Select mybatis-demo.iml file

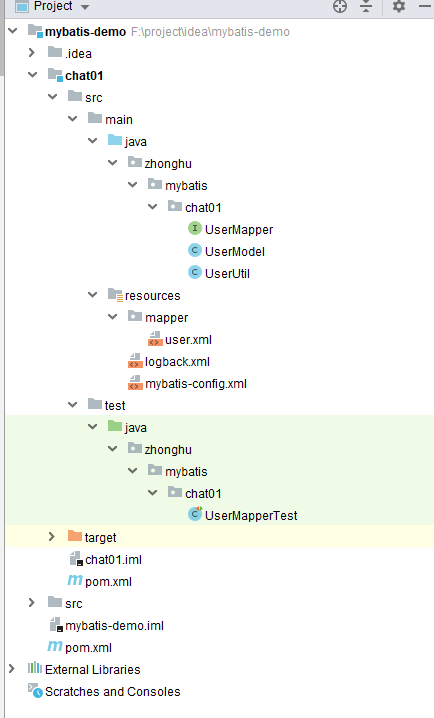[x=114, y=626]
